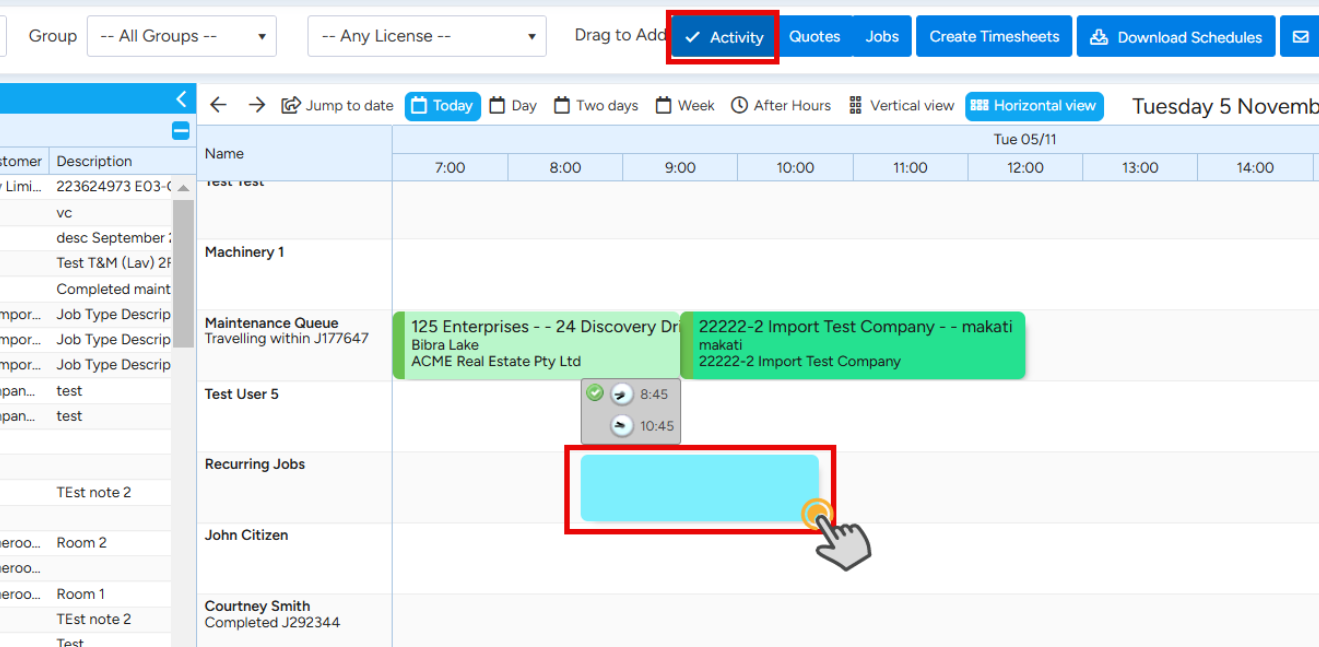Open Jump to date picker
1319x647 pixels.
[337, 106]
